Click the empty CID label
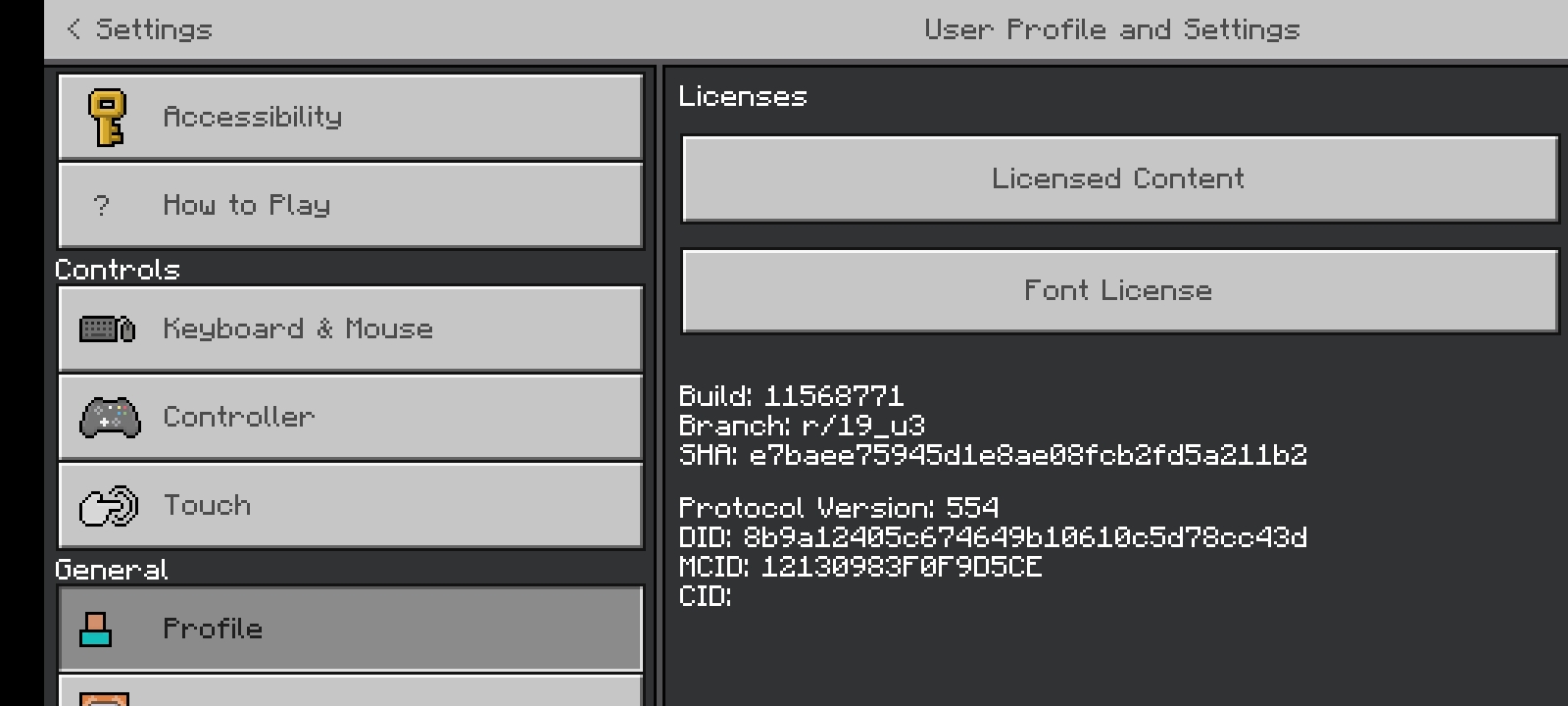This screenshot has height=706, width=1568. click(705, 596)
